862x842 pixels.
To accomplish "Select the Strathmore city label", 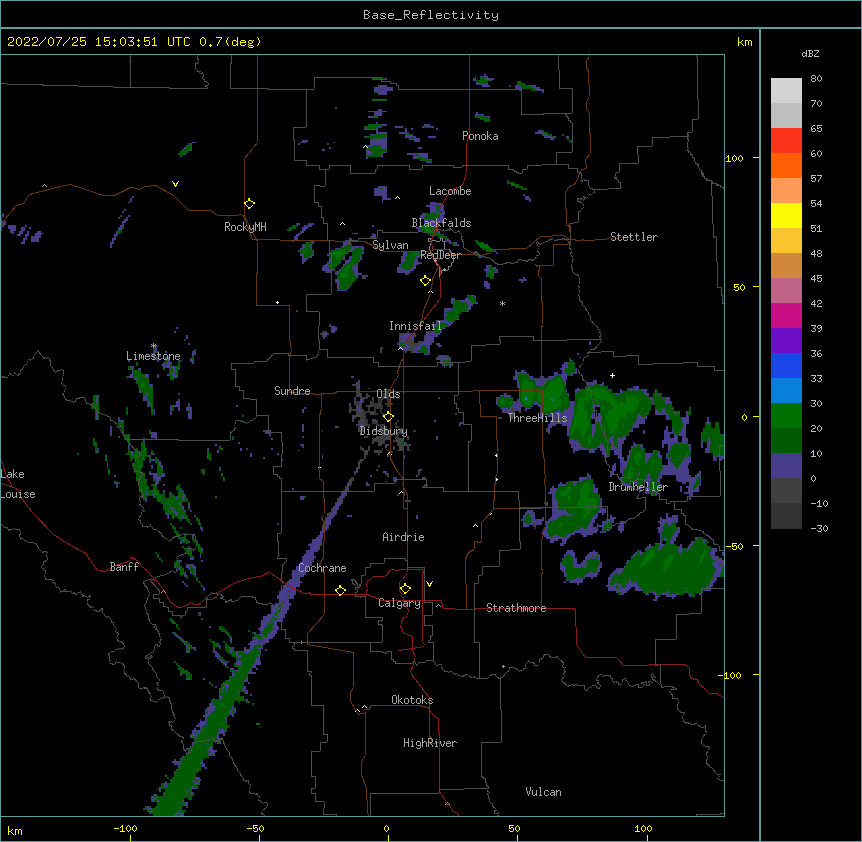I will coord(516,608).
